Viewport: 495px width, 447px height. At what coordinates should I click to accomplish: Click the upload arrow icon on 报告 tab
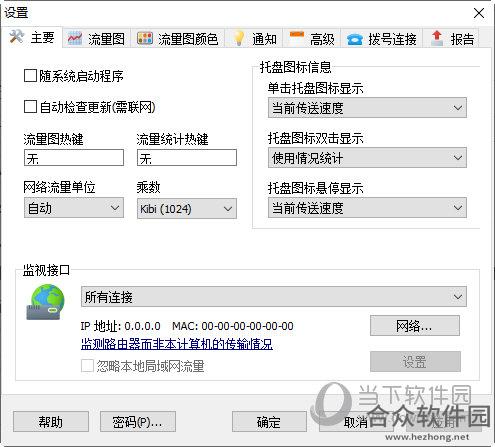point(437,38)
